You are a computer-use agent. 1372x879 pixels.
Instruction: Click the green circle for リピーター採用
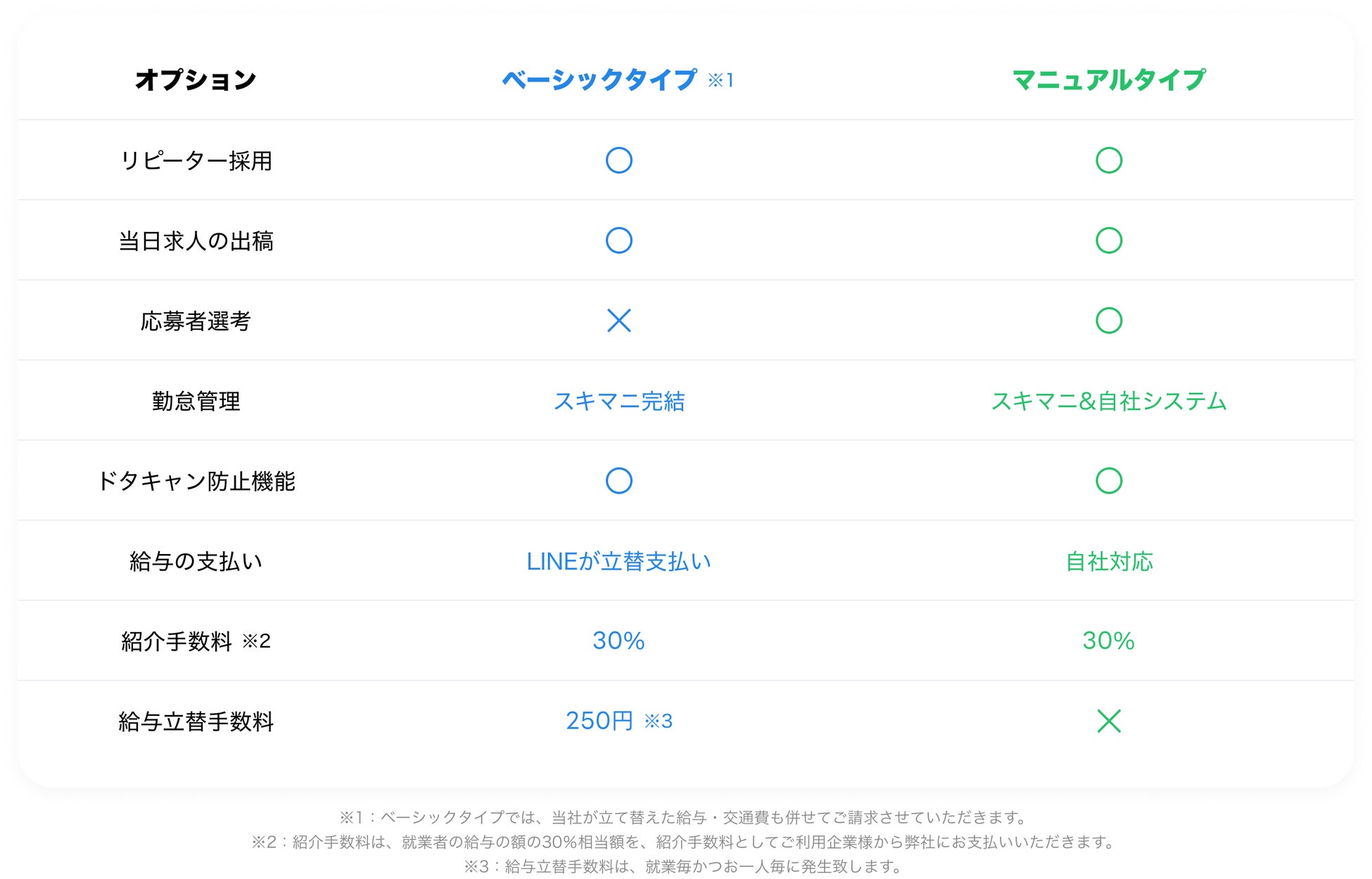[1108, 160]
